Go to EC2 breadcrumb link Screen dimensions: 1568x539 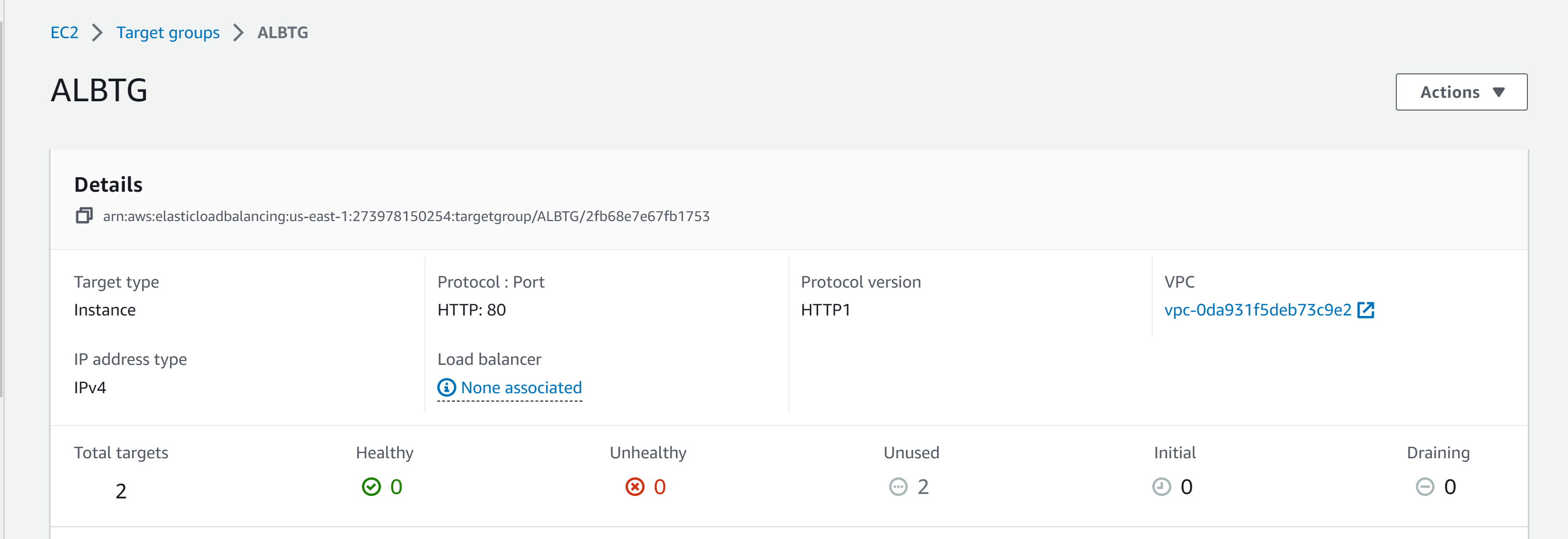tap(65, 32)
